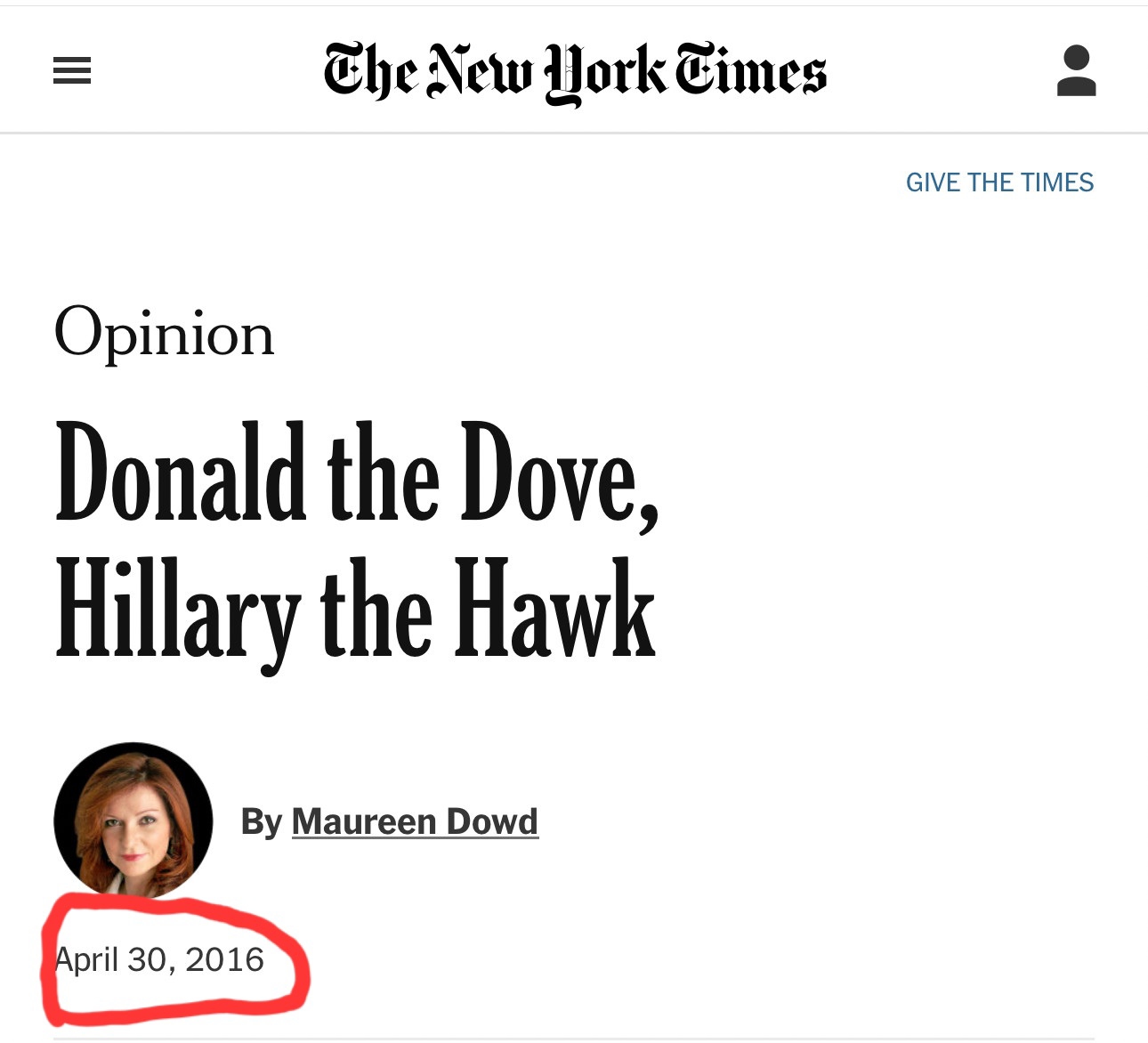The height and width of the screenshot is (1043, 1148).
Task: Click the word 'GIVE' in the top-right link
Action: [933, 182]
